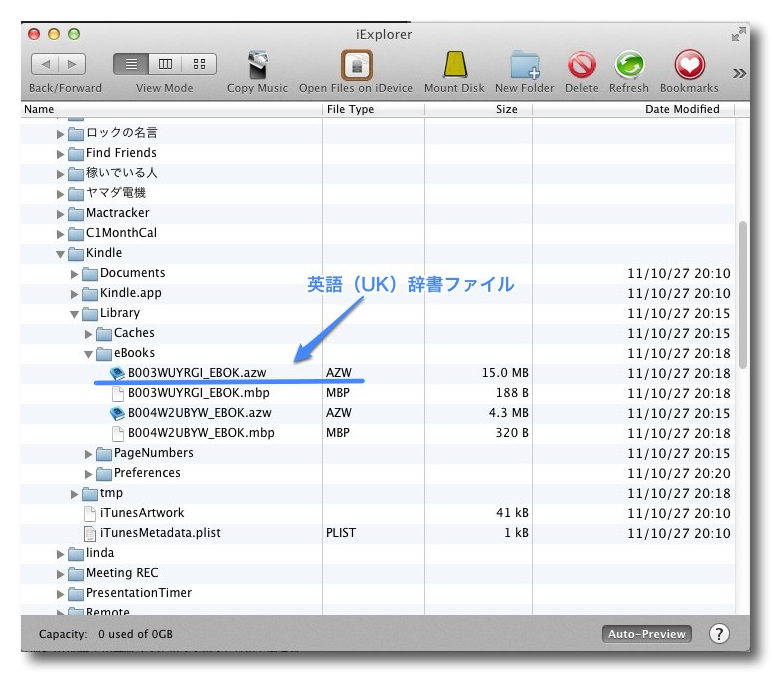Expand the Caches folder
The height and width of the screenshot is (673, 771).
click(x=88, y=334)
